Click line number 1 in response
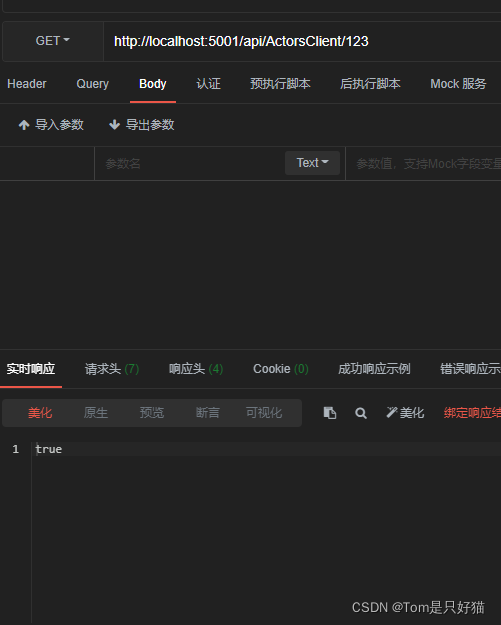The width and height of the screenshot is (501, 625). click(x=16, y=449)
